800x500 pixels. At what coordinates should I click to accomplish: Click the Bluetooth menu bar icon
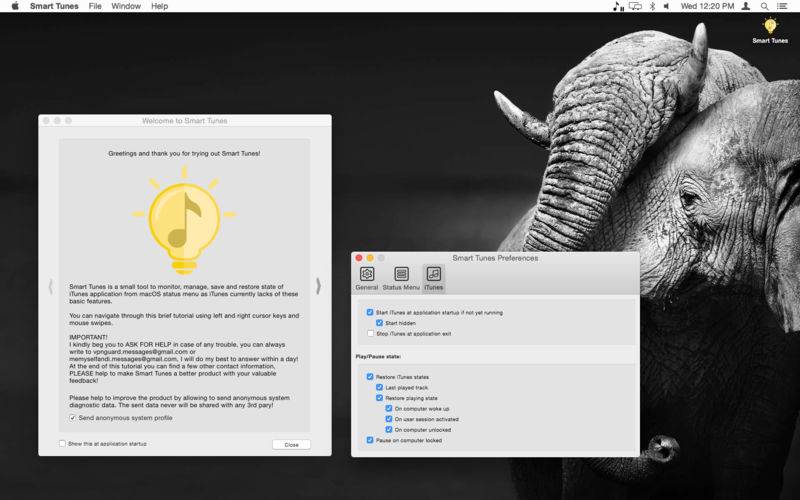pyautogui.click(x=652, y=6)
